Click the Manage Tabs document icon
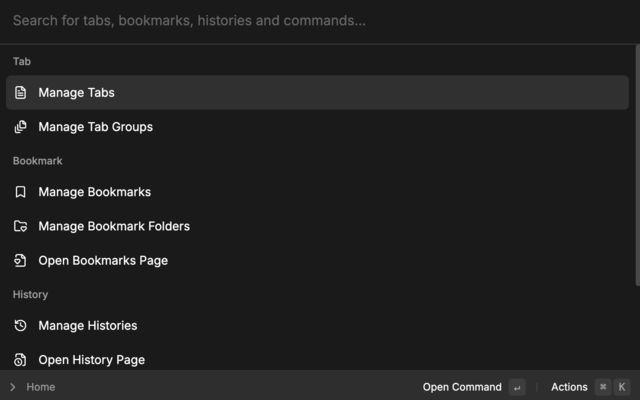640x400 pixels. (20, 93)
